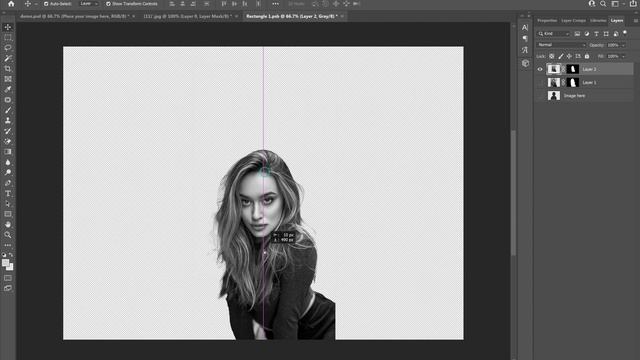The height and width of the screenshot is (360, 640).
Task: Lock layer position
Action: point(569,56)
